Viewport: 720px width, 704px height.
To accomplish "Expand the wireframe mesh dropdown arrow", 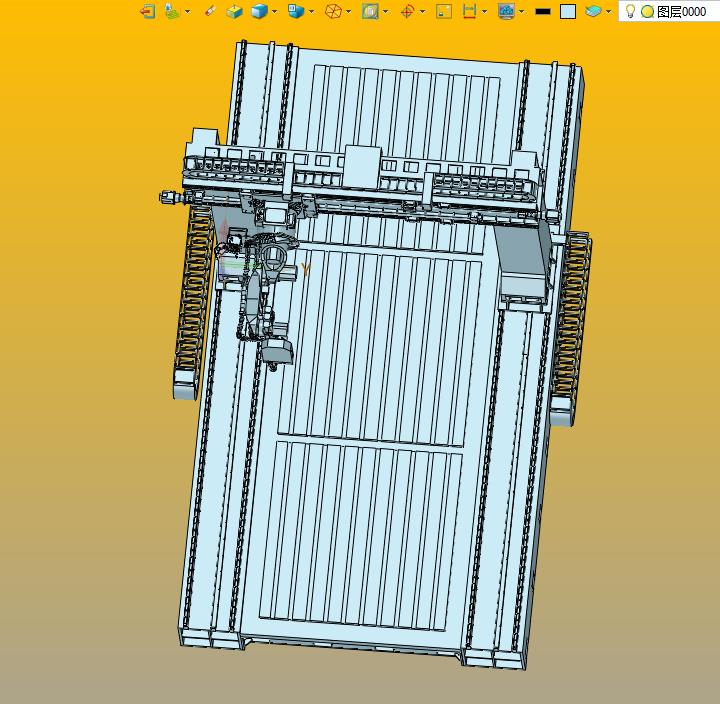I will (349, 11).
